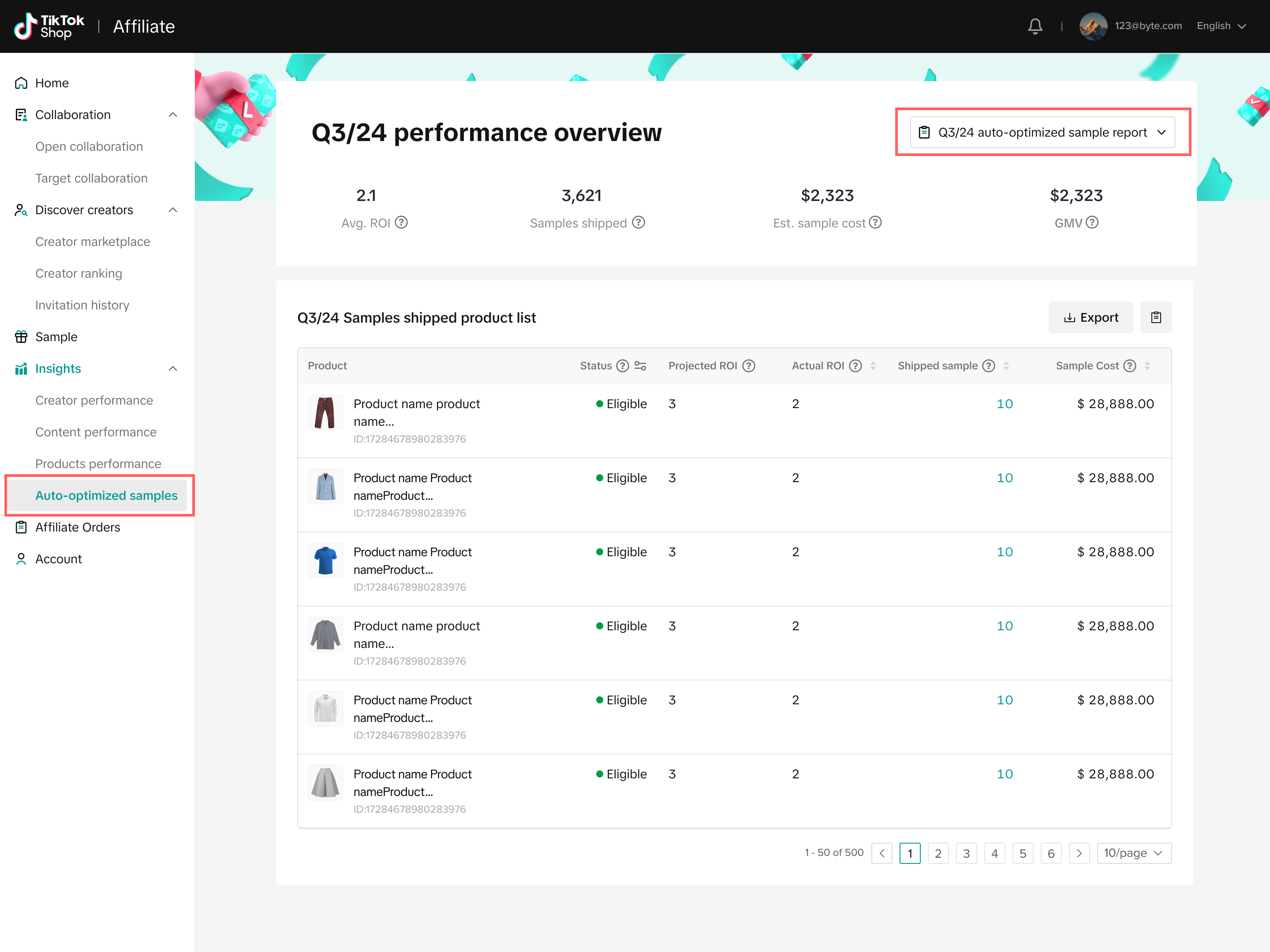Click the Avg. ROI help icon

[x=401, y=222]
